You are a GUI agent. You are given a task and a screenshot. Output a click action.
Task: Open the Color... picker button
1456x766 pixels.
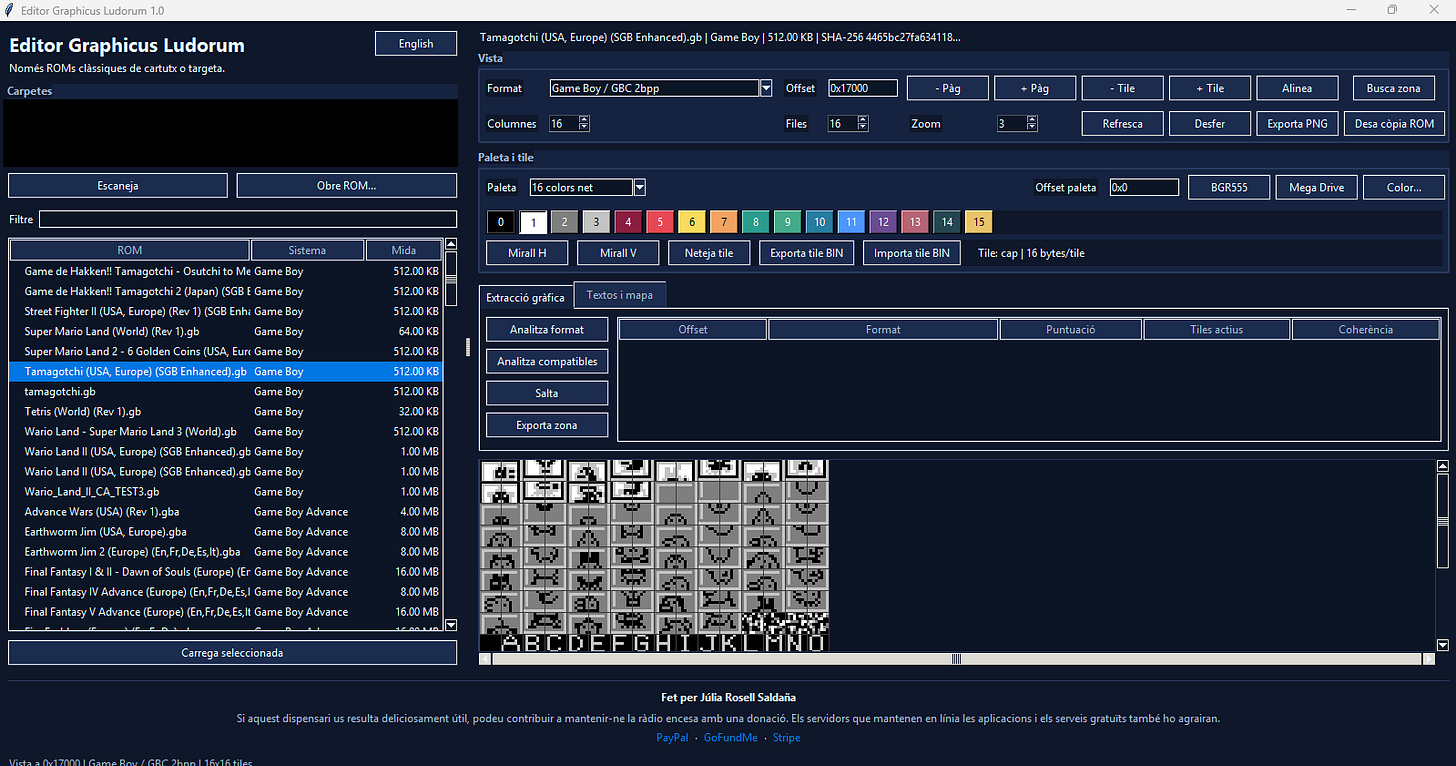pos(1404,187)
